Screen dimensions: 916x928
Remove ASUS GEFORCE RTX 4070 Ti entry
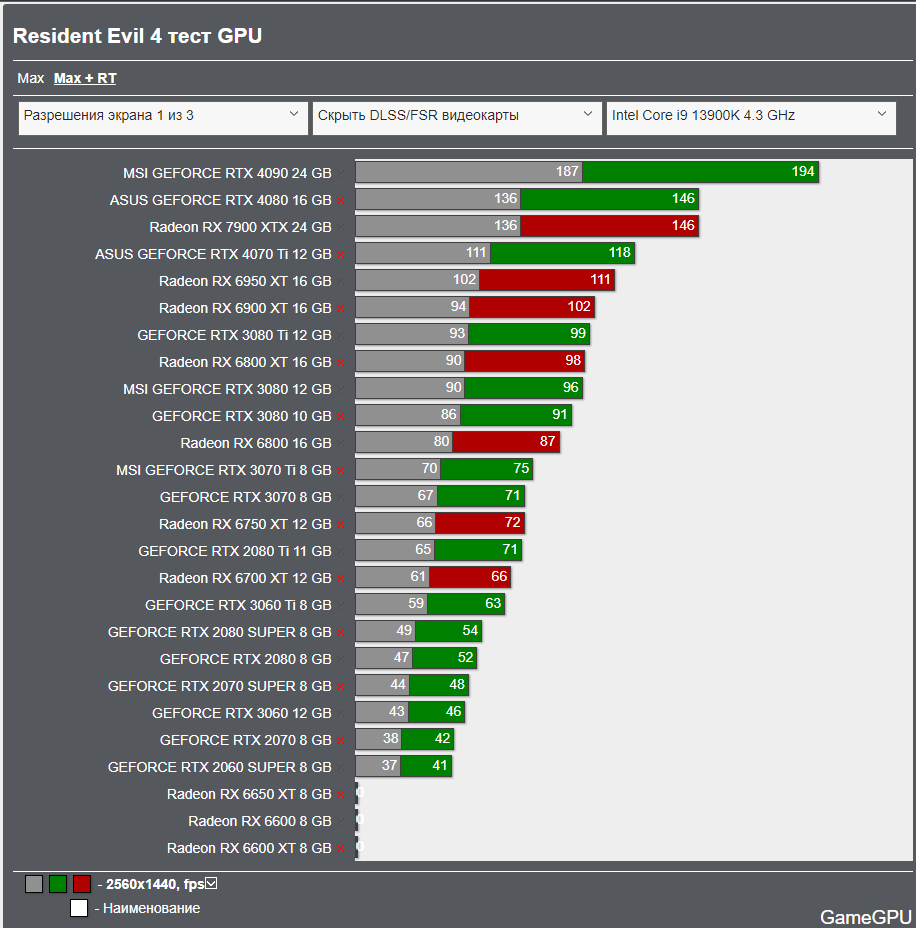pyautogui.click(x=341, y=255)
